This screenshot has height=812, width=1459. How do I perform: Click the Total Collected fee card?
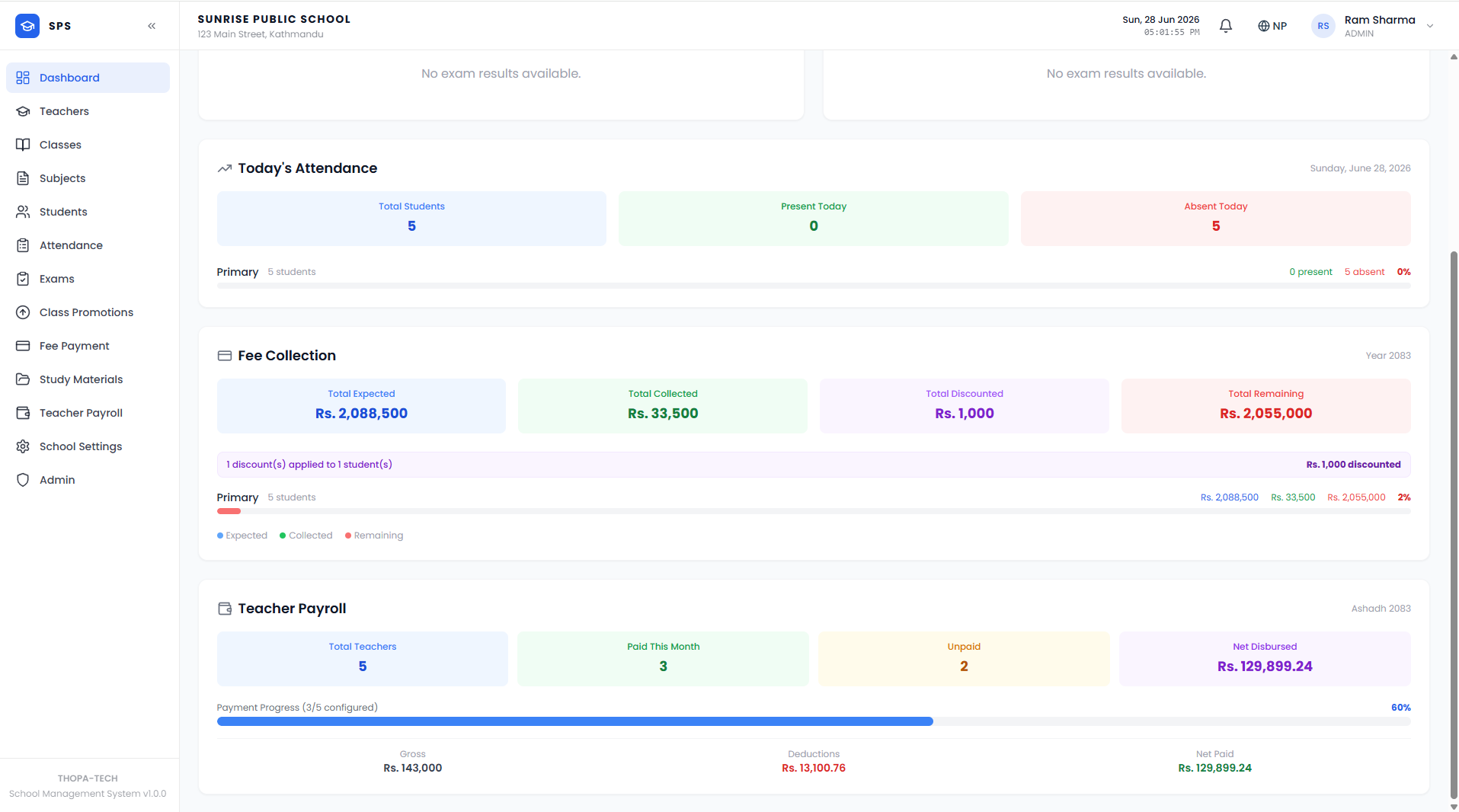663,406
